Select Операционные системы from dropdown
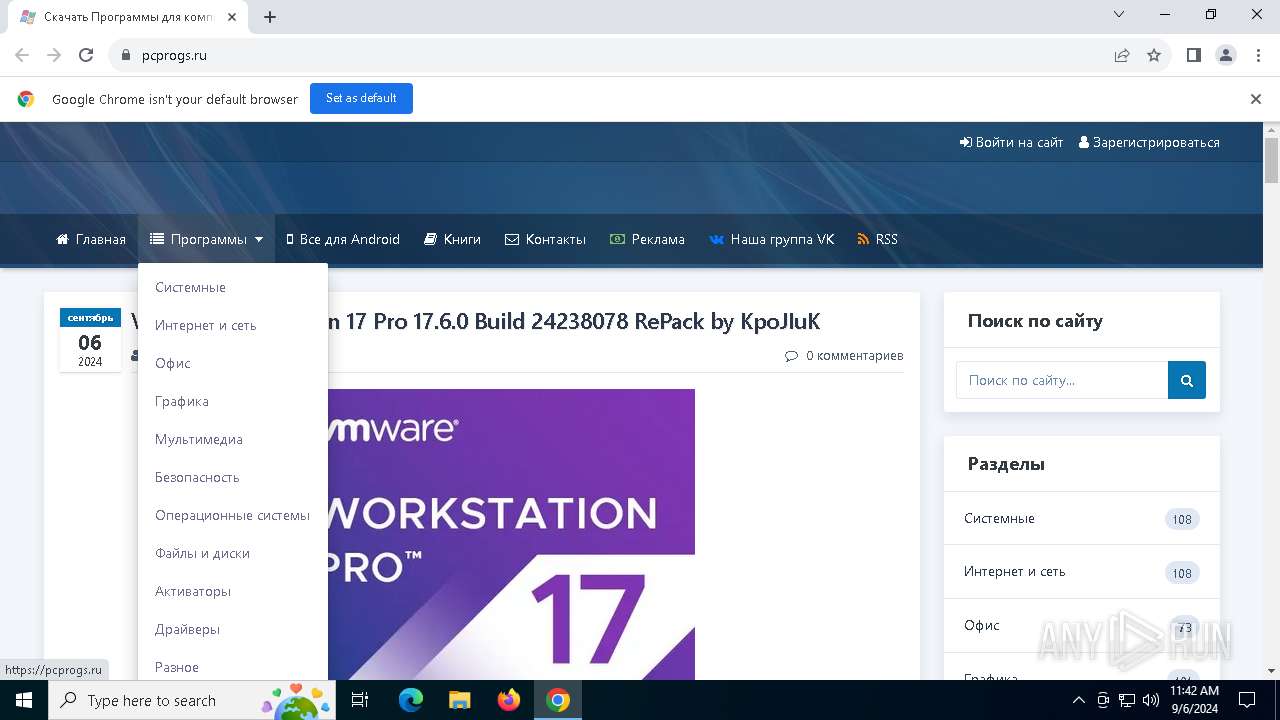The width and height of the screenshot is (1280, 720). [x=233, y=515]
